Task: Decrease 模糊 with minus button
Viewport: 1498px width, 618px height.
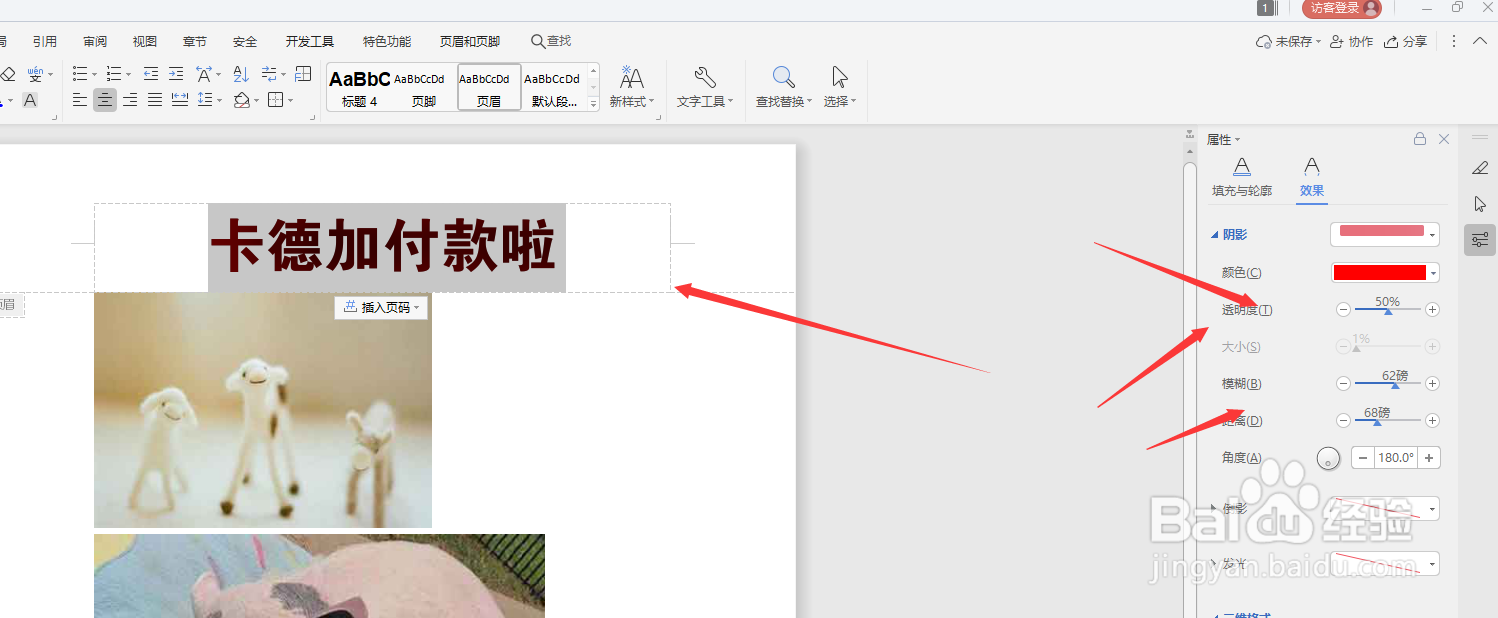Action: tap(1343, 384)
